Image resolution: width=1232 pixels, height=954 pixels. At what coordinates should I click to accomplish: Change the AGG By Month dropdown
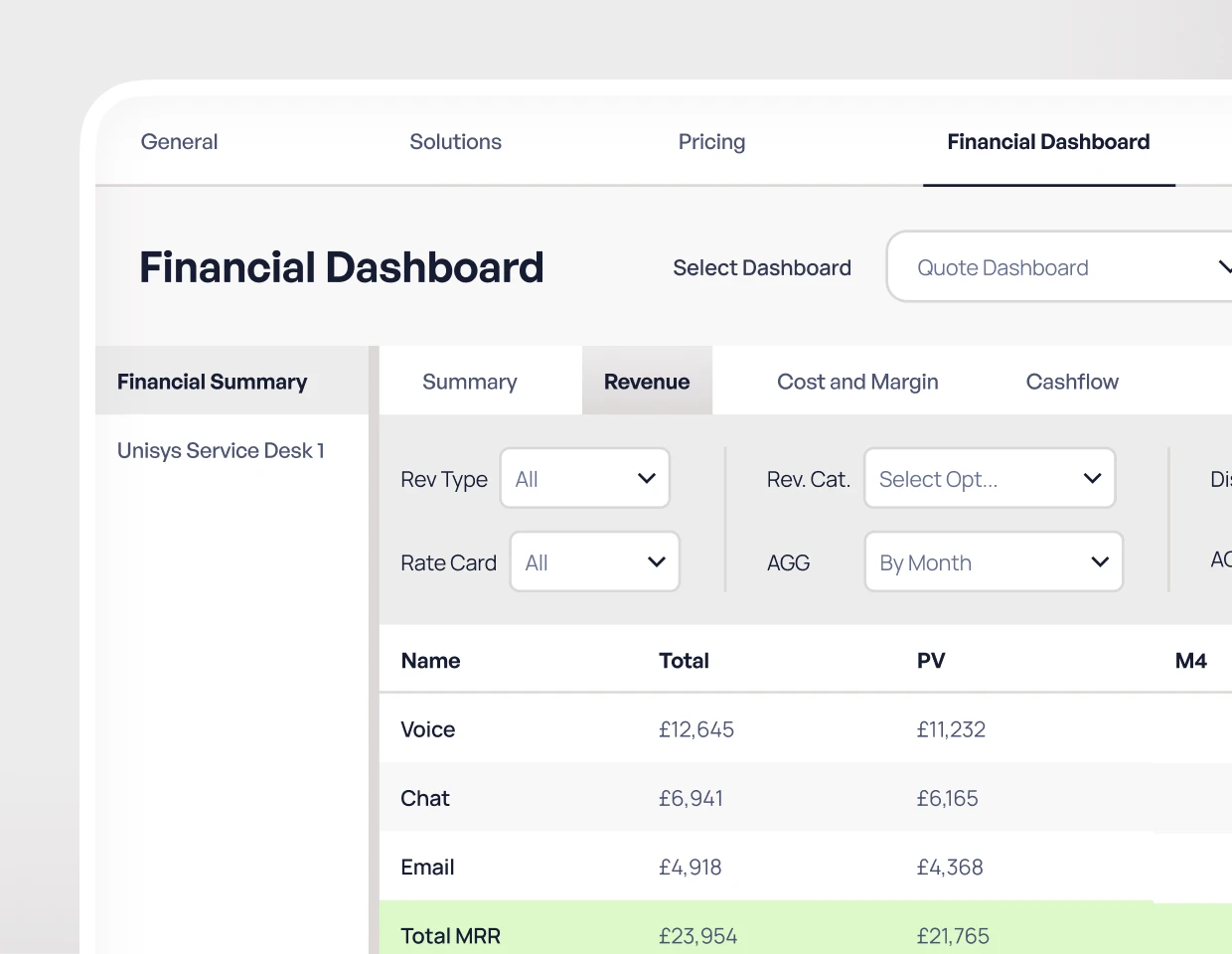click(994, 562)
